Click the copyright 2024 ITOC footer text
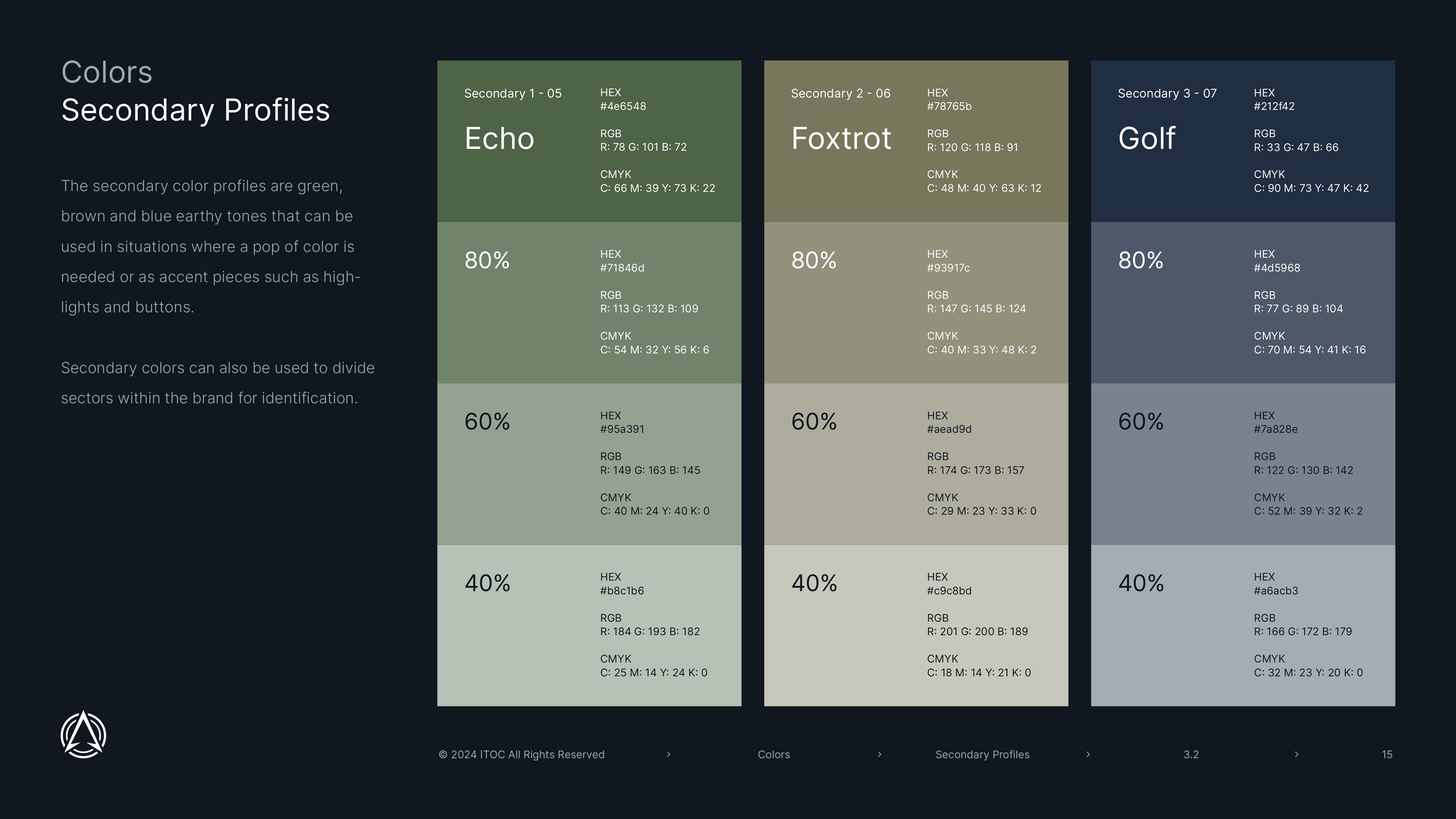Screen dimensions: 1456x819 [x=522, y=755]
